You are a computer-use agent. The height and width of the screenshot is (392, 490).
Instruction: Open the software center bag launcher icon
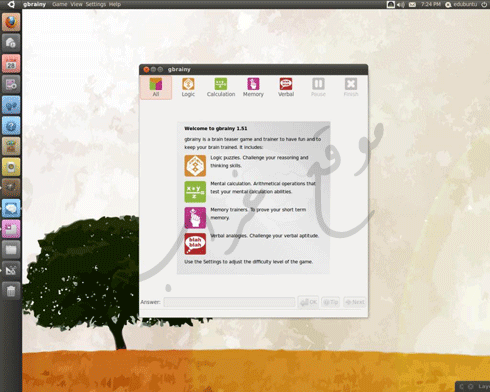11,146
